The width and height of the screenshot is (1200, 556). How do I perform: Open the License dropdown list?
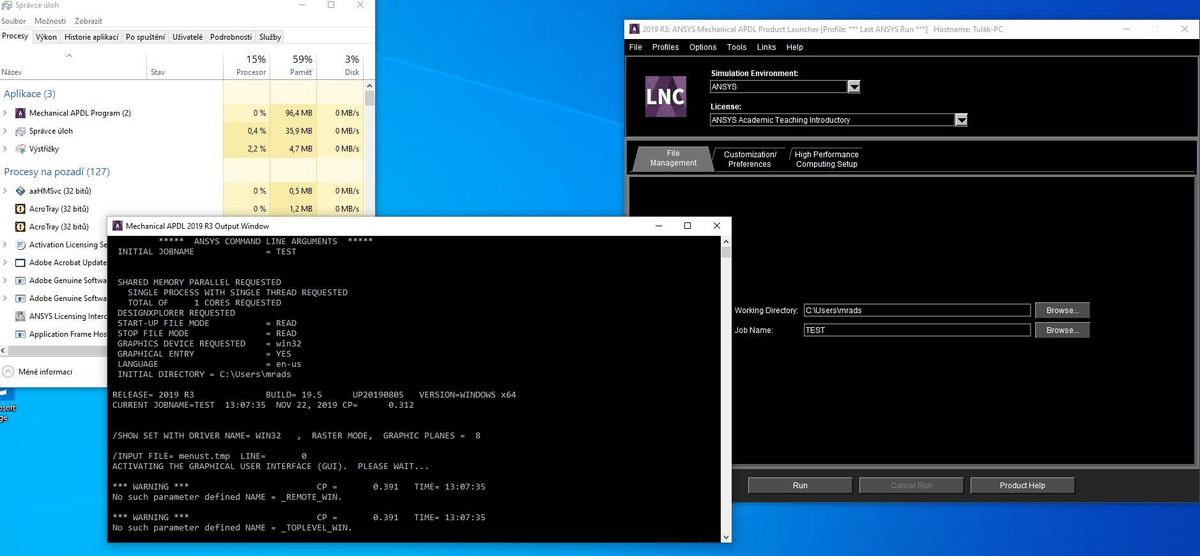(961, 120)
